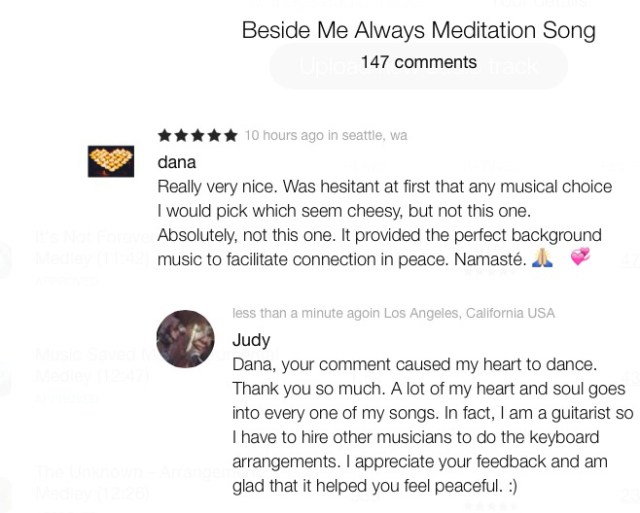Image resolution: width=640 pixels, height=513 pixels.
Task: Click the 'Beside Me Always Meditation Song' title
Action: [x=419, y=30]
